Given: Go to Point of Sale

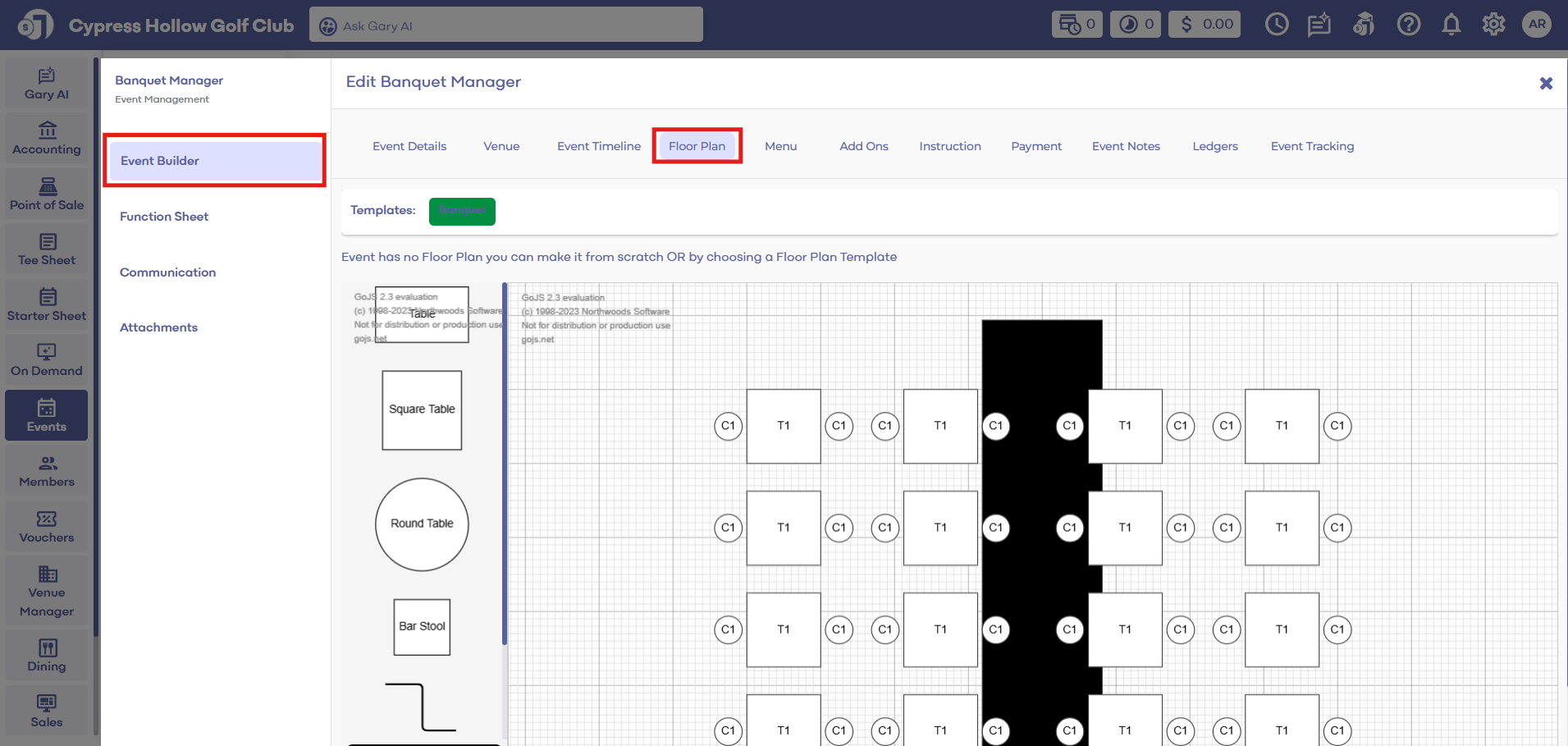Looking at the screenshot, I should pyautogui.click(x=47, y=195).
